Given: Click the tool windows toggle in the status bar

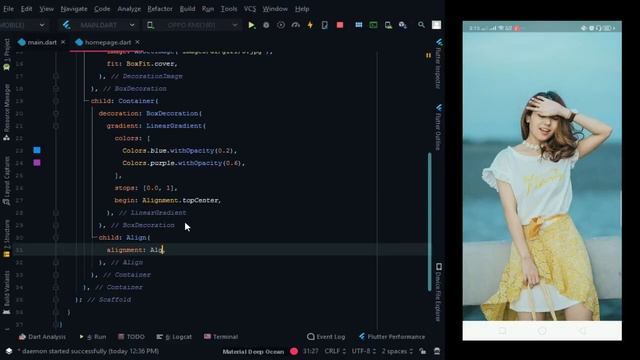Looking at the screenshot, I should pos(9,351).
